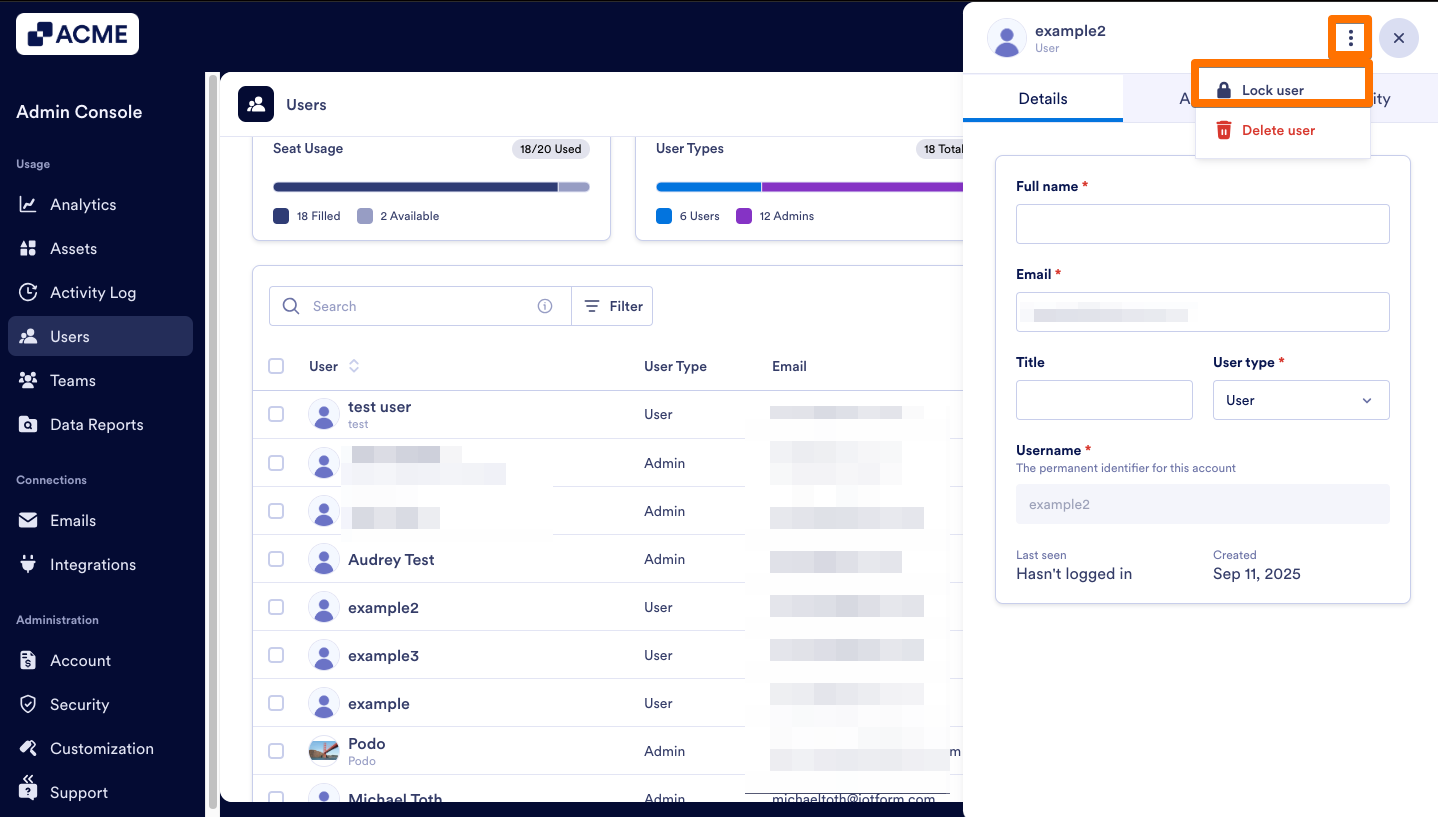Open three-dot more options menu
Screen dimensions: 1438x817
(1350, 38)
